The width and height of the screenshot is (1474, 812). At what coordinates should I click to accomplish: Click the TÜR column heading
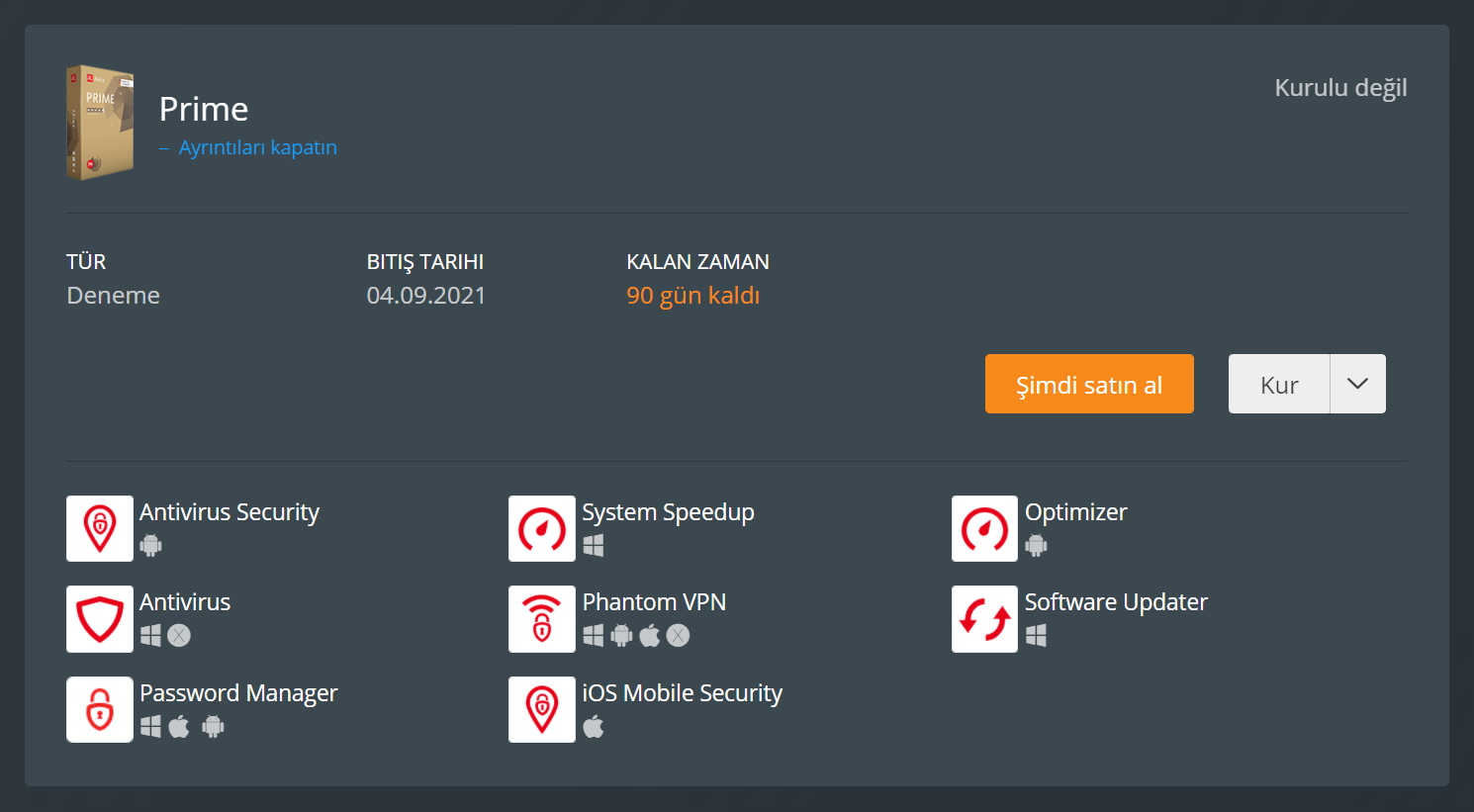click(86, 262)
